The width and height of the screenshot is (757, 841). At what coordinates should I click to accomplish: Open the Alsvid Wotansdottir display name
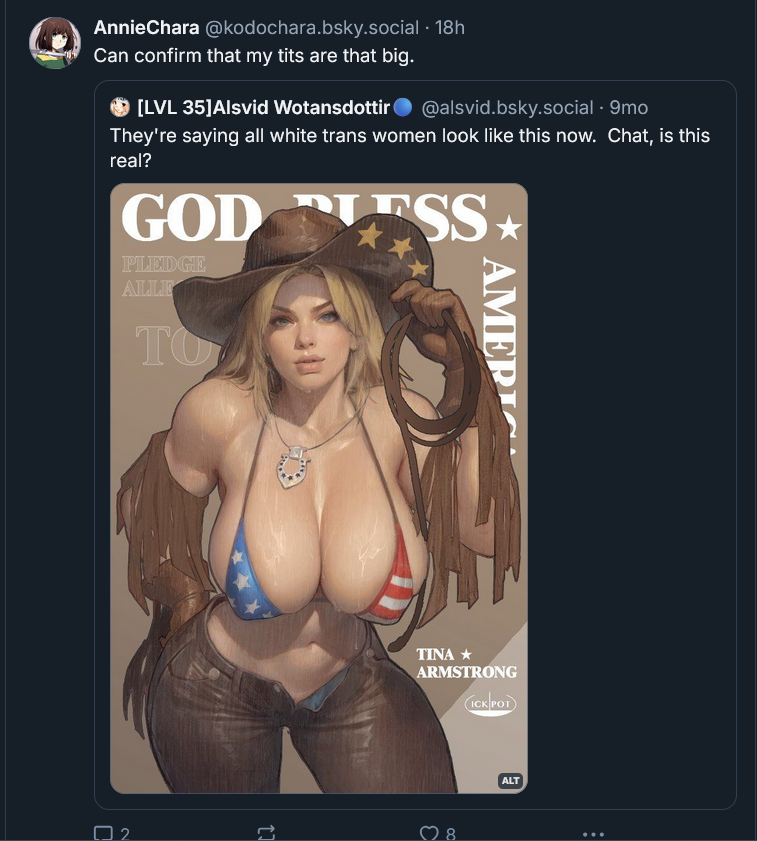[263, 107]
